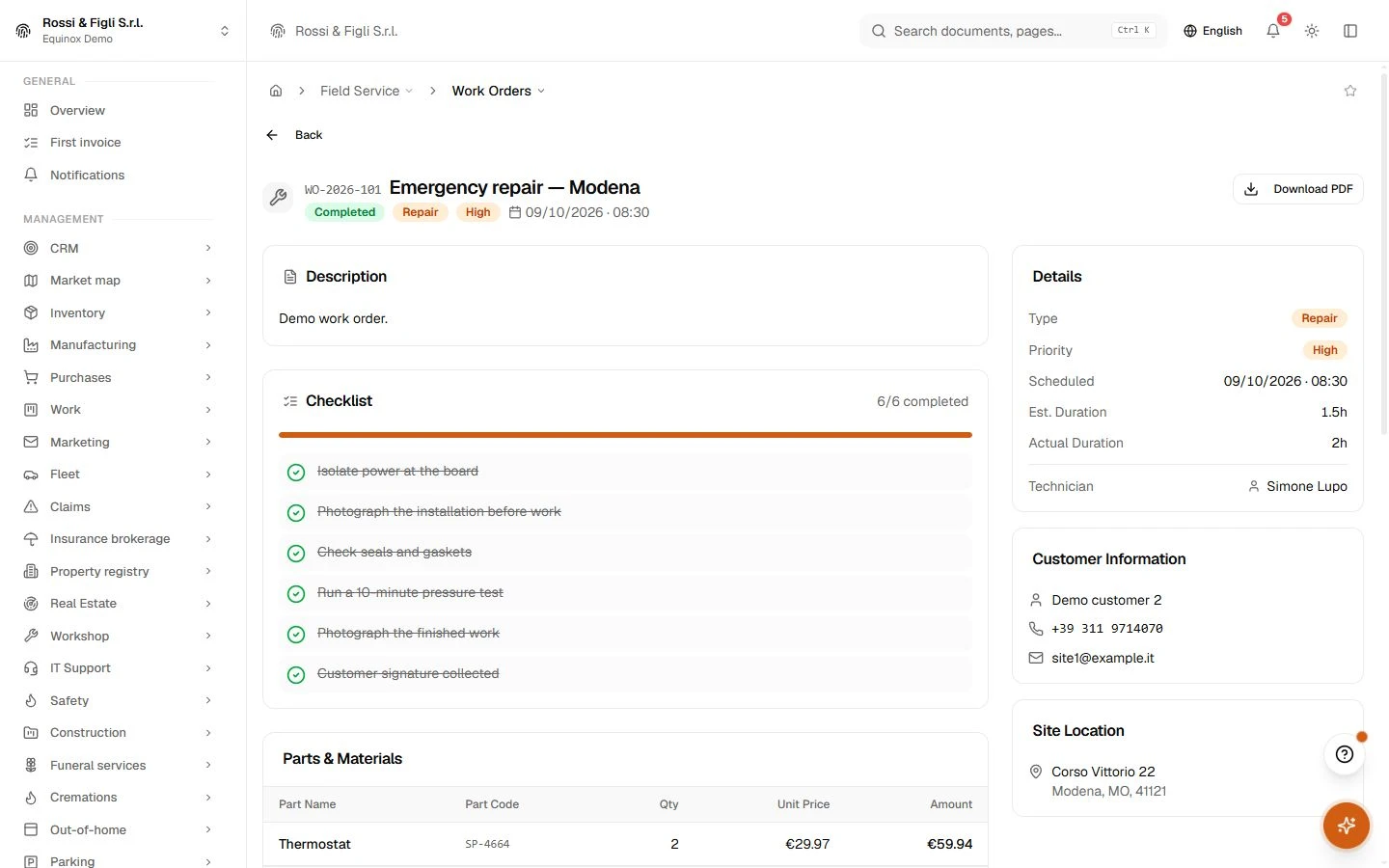Viewport: 1389px width, 868px height.
Task: Toggle the sidebar panel layout icon
Action: pos(1350,31)
